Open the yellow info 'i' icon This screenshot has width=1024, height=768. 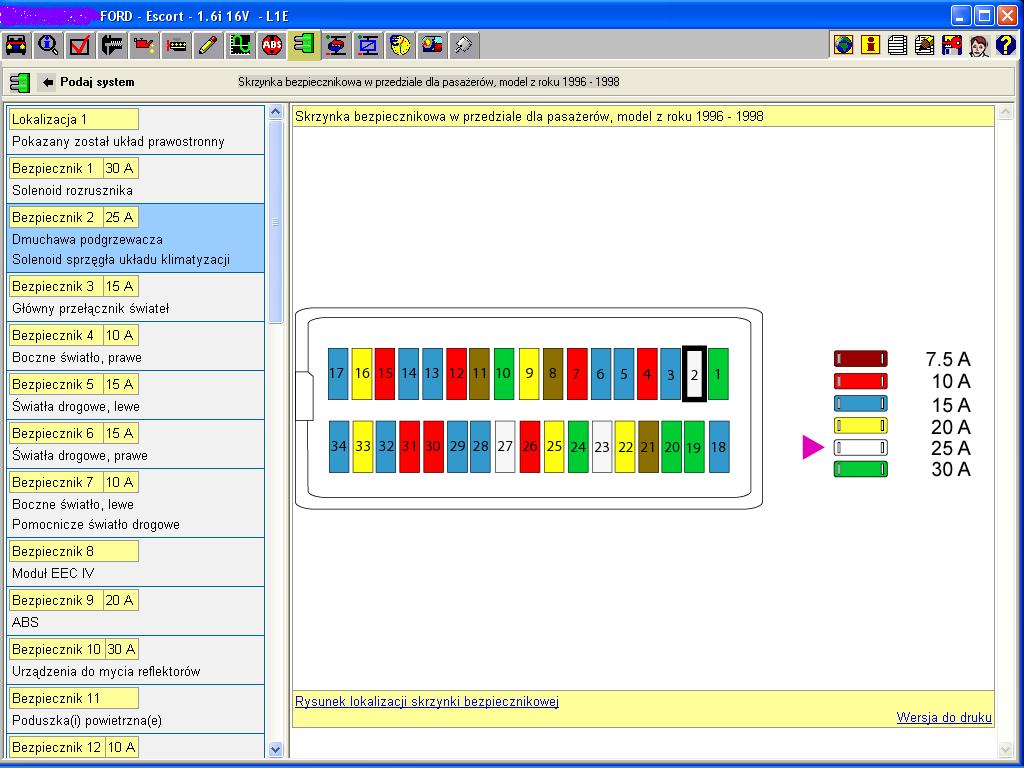871,45
